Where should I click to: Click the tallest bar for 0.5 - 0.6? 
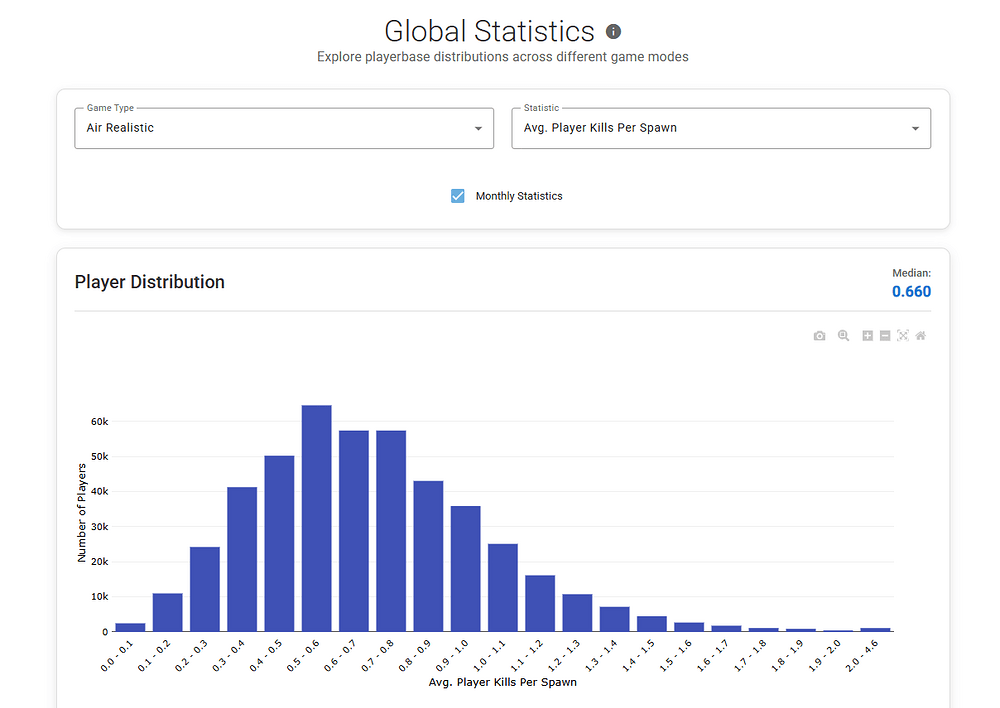click(316, 518)
